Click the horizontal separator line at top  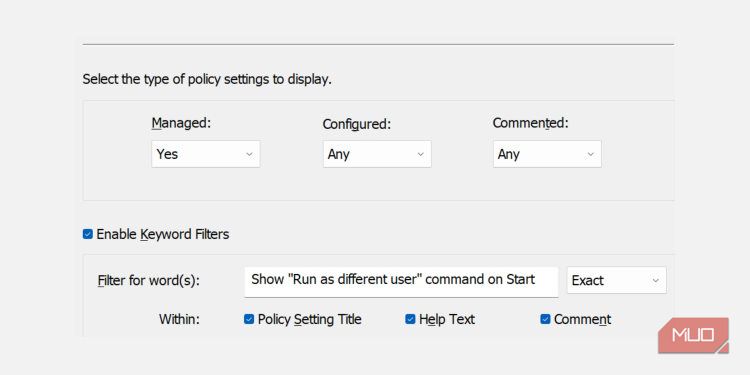(x=378, y=44)
